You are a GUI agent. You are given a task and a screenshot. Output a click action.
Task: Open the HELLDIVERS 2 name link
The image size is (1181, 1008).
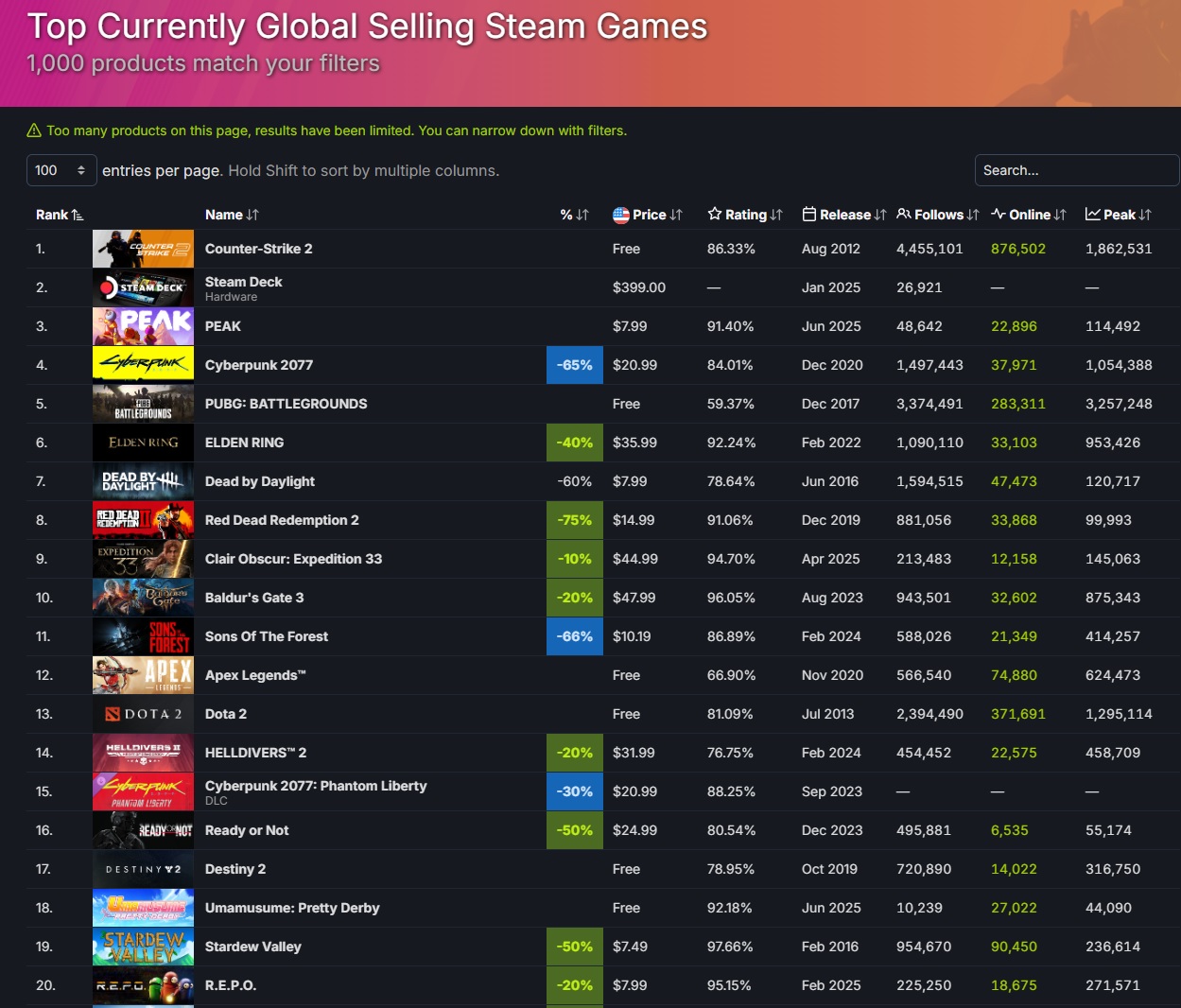[255, 753]
